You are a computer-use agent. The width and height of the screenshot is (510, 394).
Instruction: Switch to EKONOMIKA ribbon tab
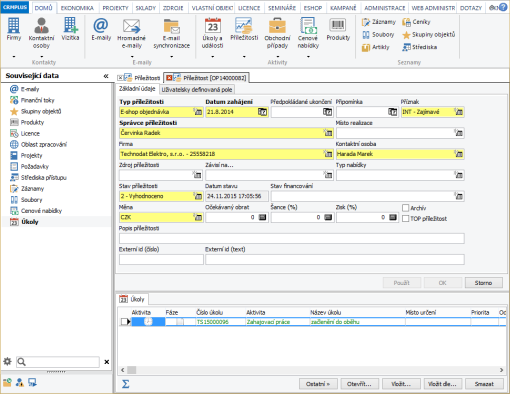[77, 8]
